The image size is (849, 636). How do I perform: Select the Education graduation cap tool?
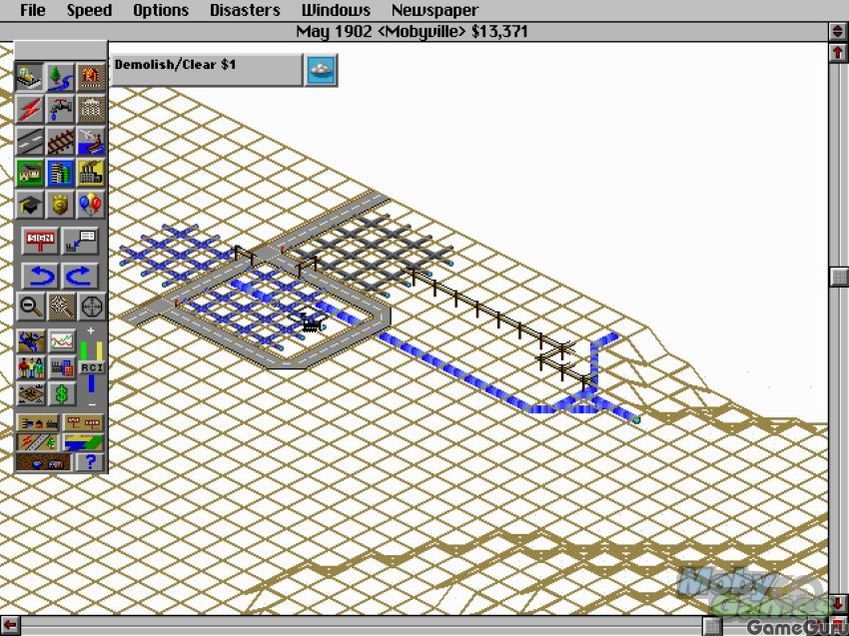coord(29,205)
